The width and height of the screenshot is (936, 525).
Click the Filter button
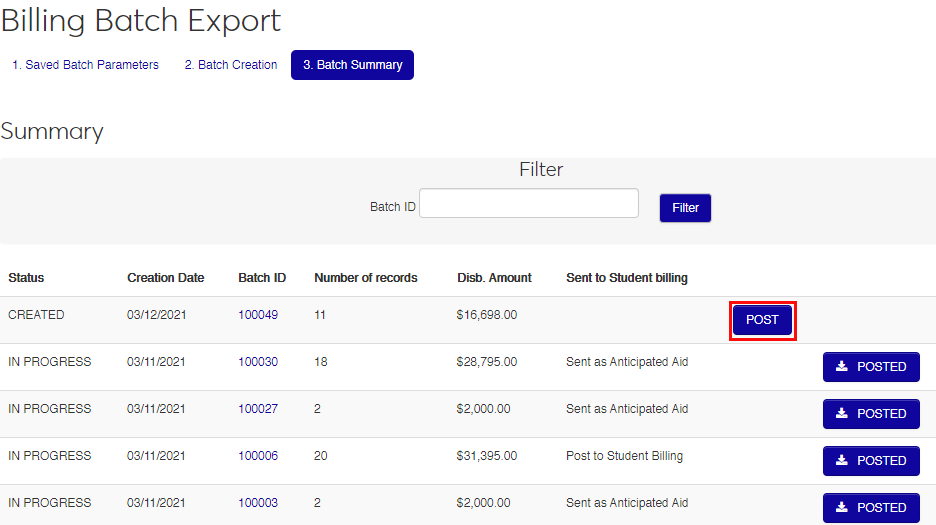coord(685,208)
